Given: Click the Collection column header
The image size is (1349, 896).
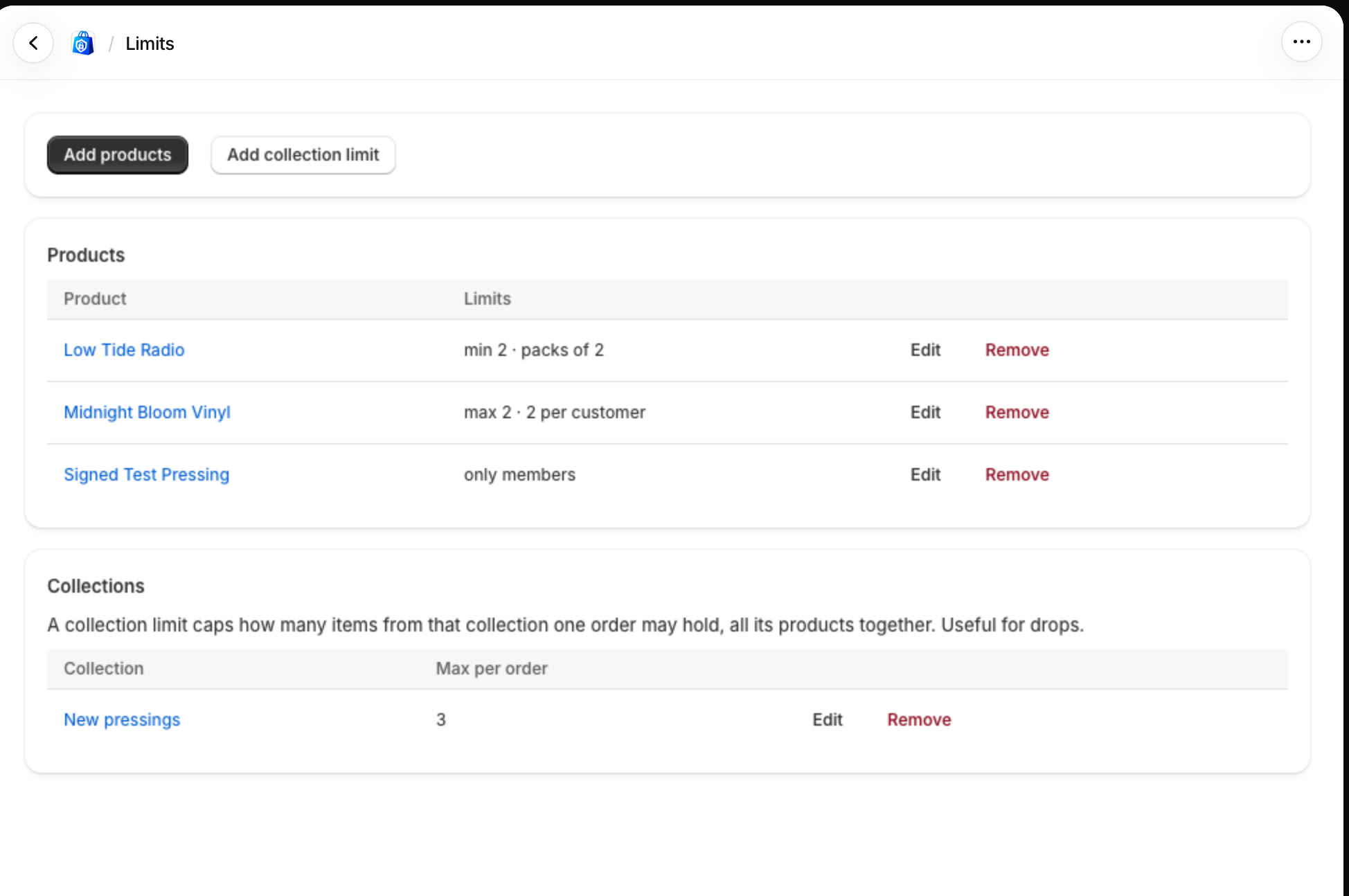Looking at the screenshot, I should pyautogui.click(x=103, y=668).
